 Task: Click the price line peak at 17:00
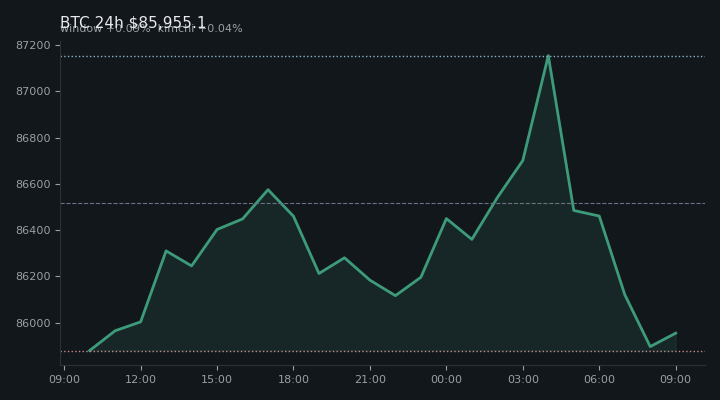coord(268,190)
